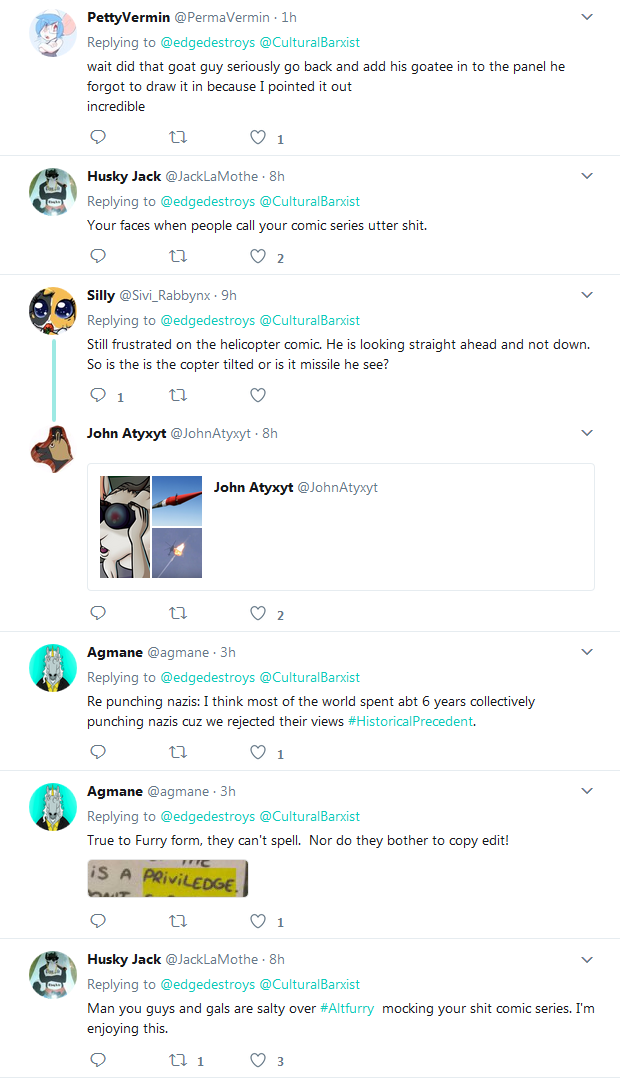Retweet PettyVermin's goatee tweet
This screenshot has height=1083, width=620.
coord(178,137)
